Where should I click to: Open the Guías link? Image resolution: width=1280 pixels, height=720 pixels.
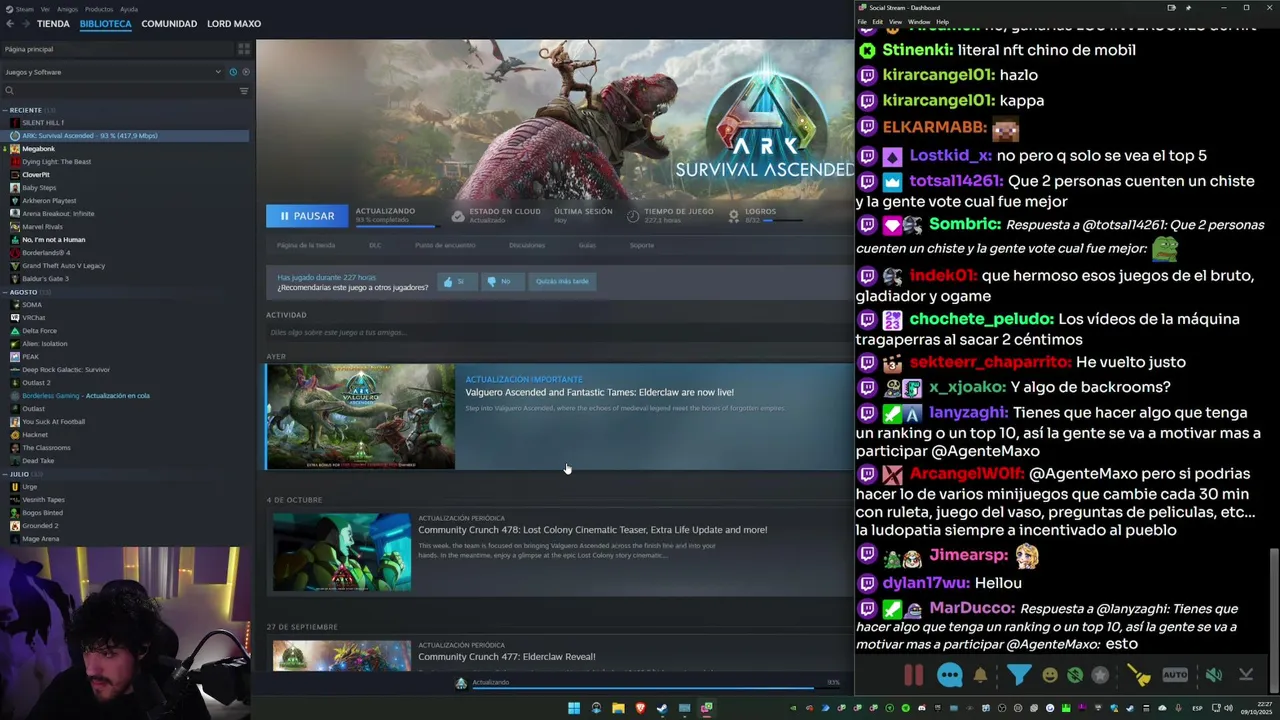[x=587, y=245]
